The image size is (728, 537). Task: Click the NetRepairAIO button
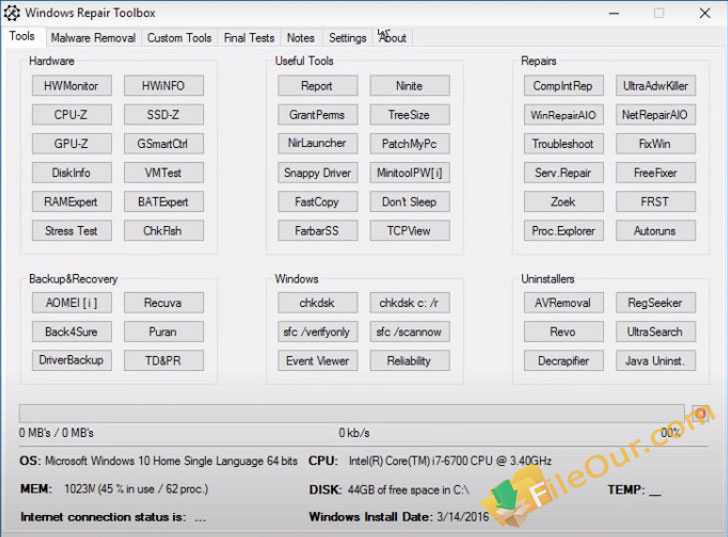click(x=656, y=115)
